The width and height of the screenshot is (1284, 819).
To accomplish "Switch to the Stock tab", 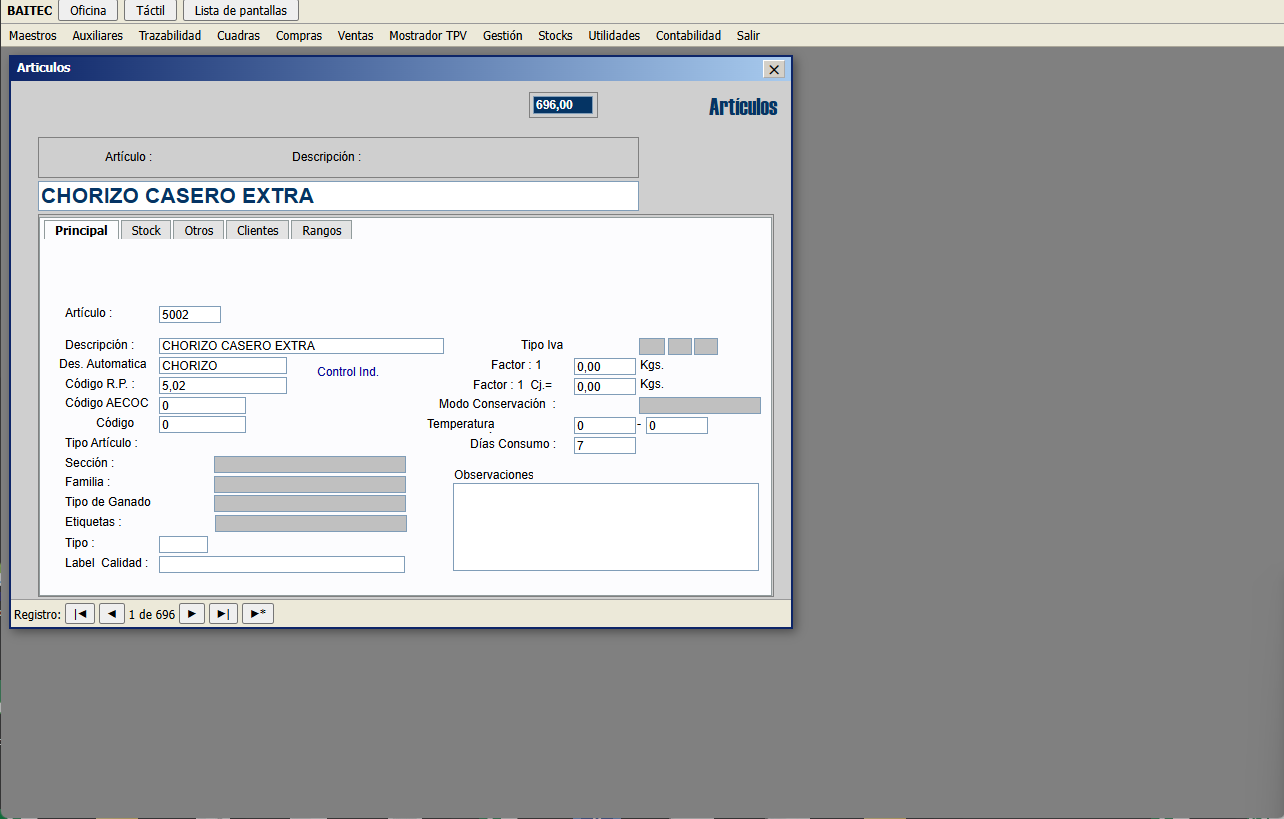I will [146, 230].
